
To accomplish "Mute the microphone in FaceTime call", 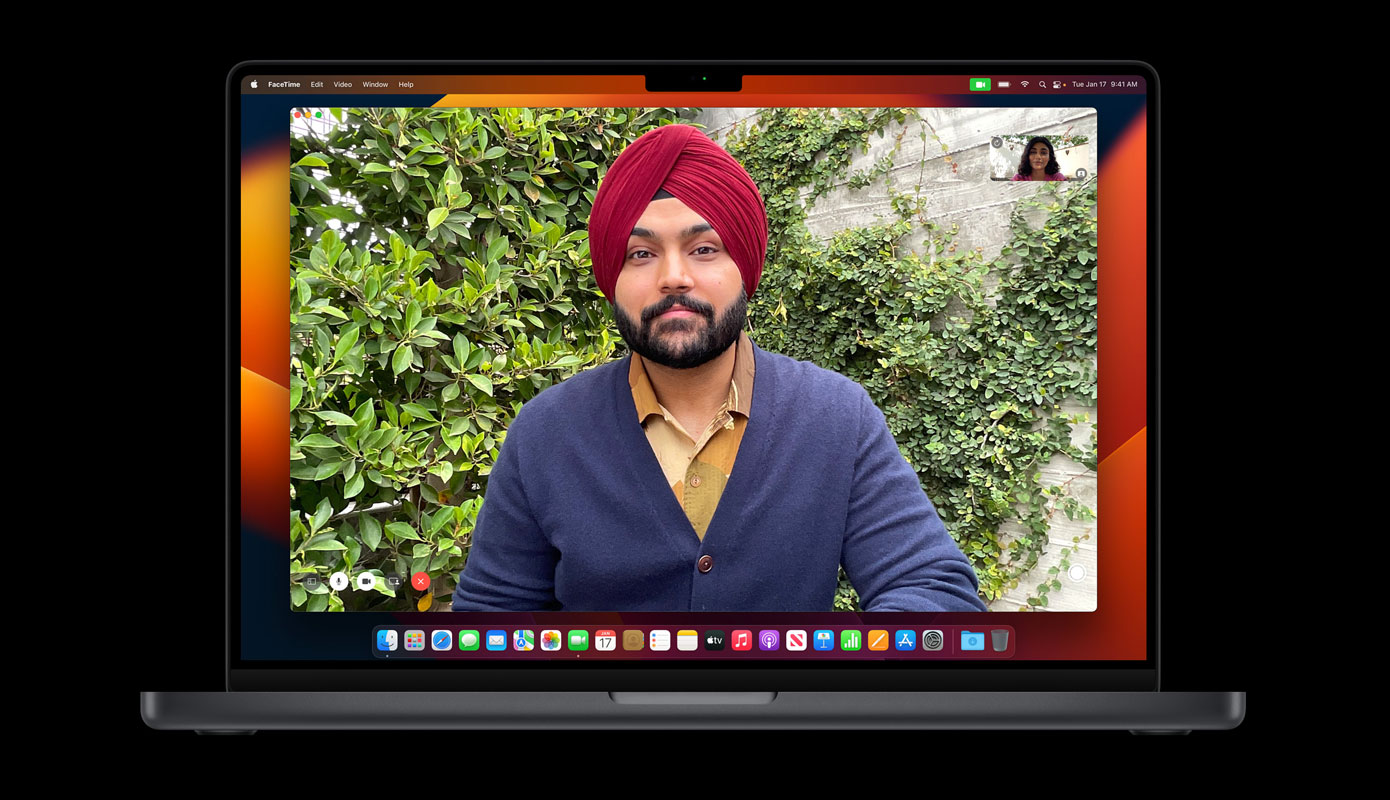I will 339,581.
